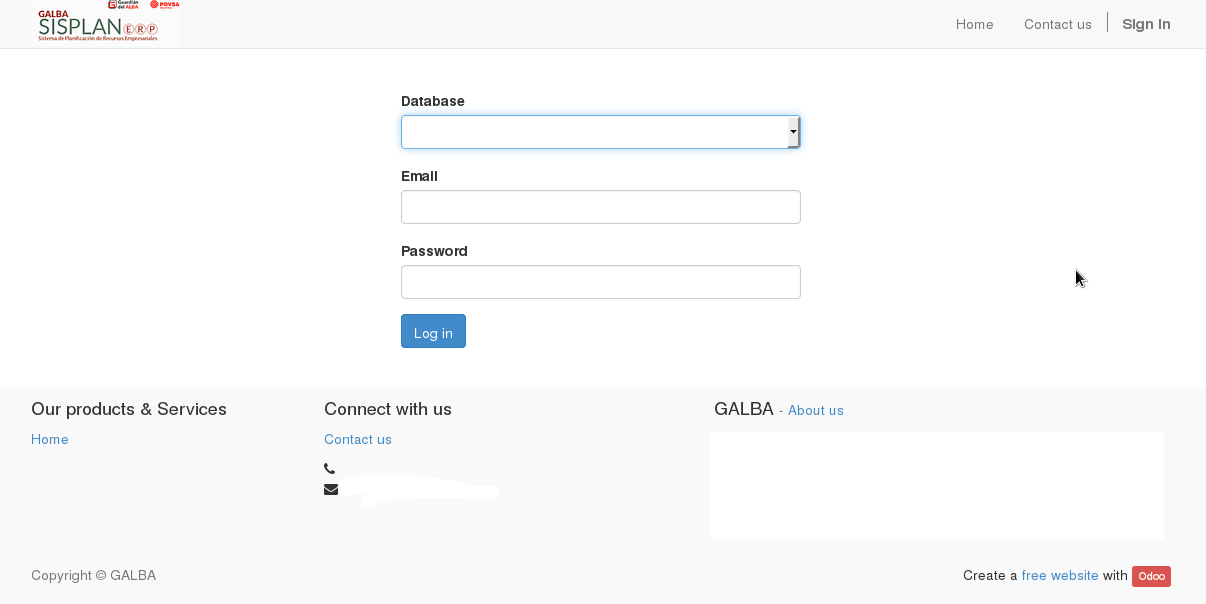The image size is (1206, 604).
Task: Open Home in the top navigation
Action: coord(974,24)
